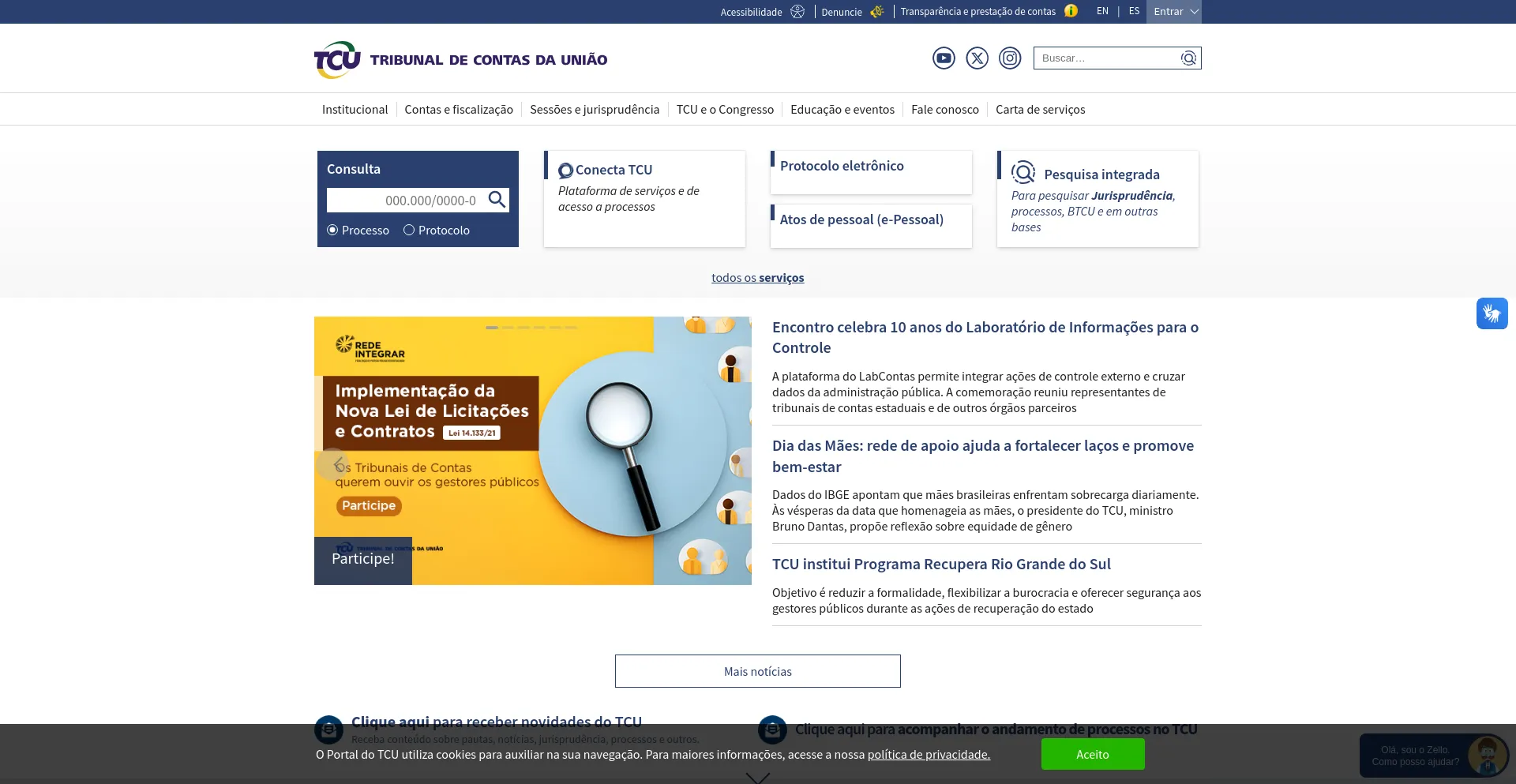Open the TCU e o Congresso menu
Viewport: 1516px width, 784px height.
click(725, 109)
